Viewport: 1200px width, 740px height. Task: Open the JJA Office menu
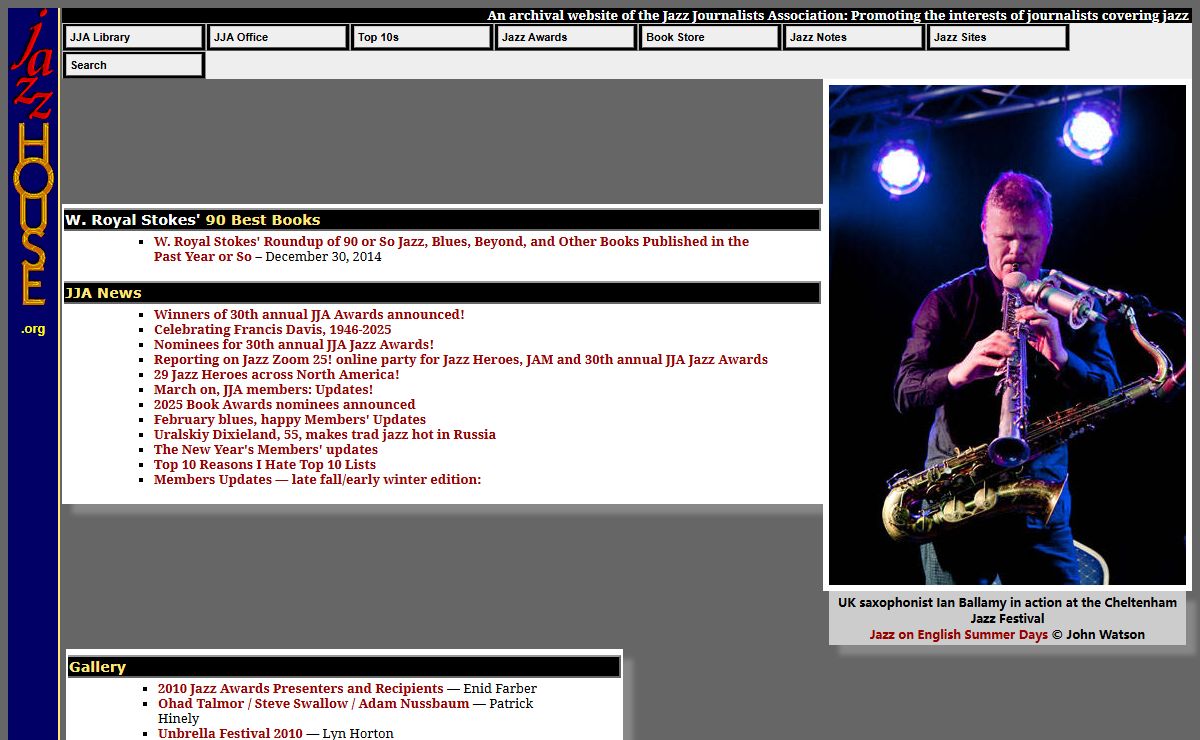(278, 37)
